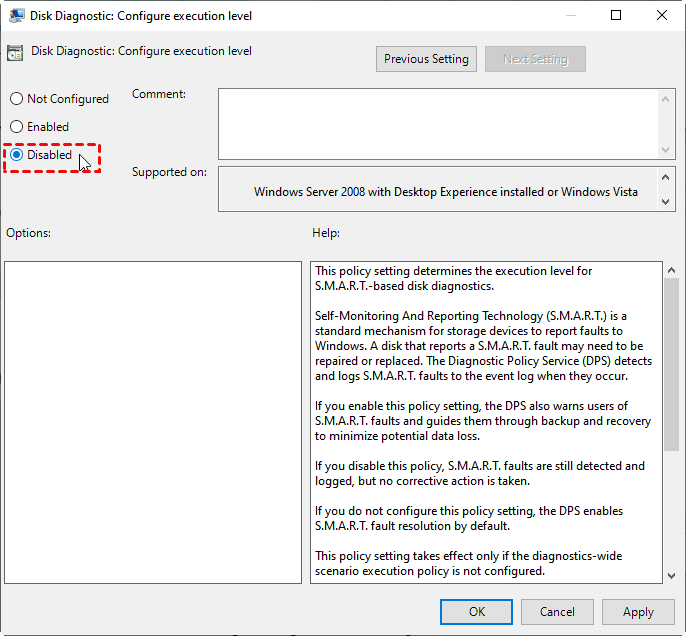Click help paragraph 'If you enable this policy setting'
Viewport: 686px width, 636px height.
pyautogui.click(x=483, y=421)
